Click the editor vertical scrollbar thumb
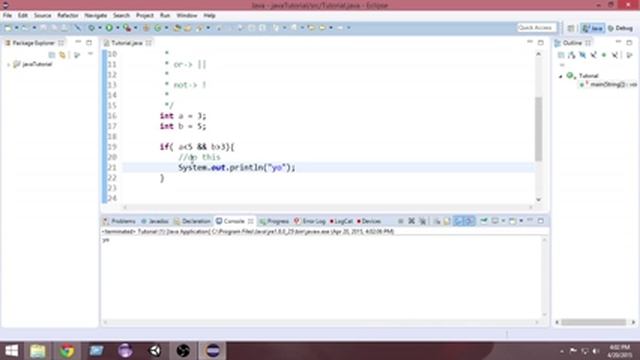Viewport: 640px width, 360px height. [x=538, y=129]
